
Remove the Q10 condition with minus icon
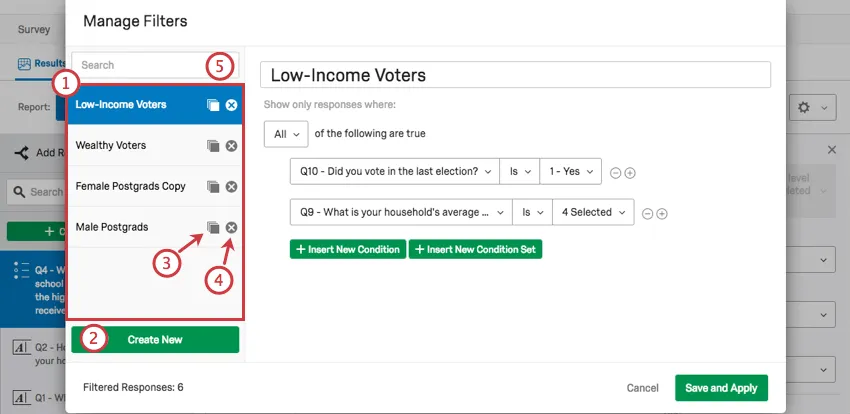[615, 173]
